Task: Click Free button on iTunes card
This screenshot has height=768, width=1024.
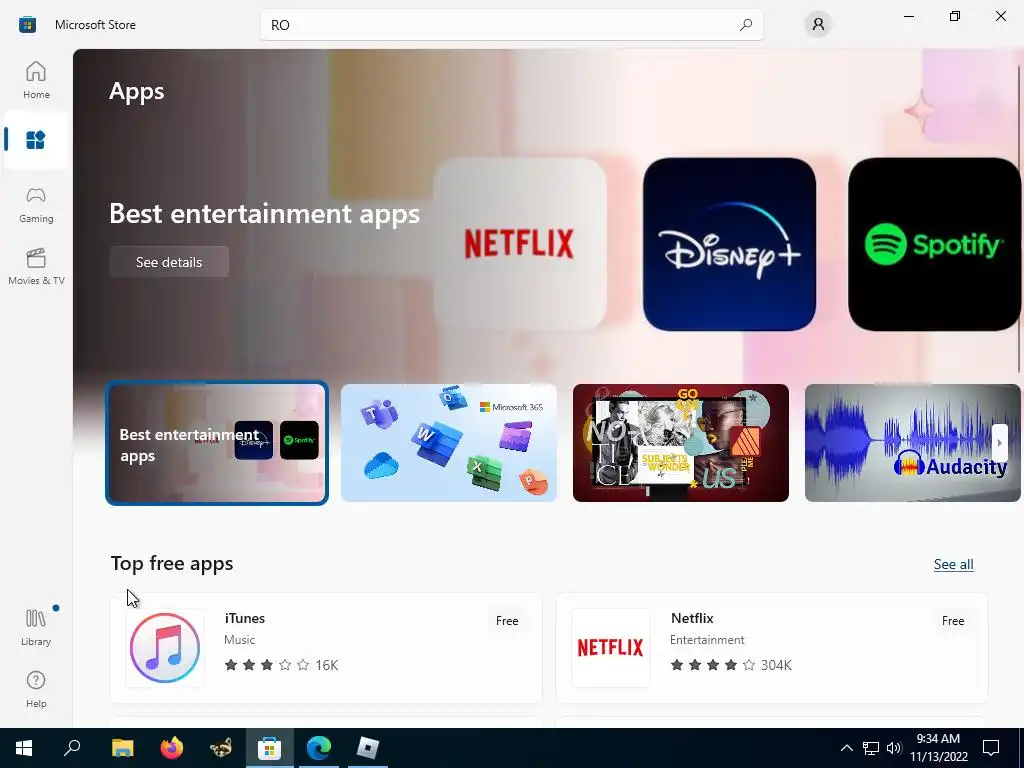Action: coord(507,621)
